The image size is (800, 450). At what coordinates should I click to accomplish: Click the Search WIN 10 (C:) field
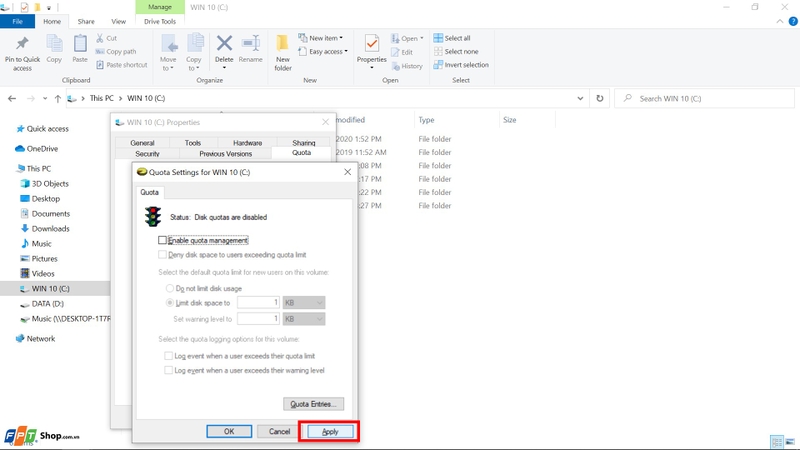(704, 98)
